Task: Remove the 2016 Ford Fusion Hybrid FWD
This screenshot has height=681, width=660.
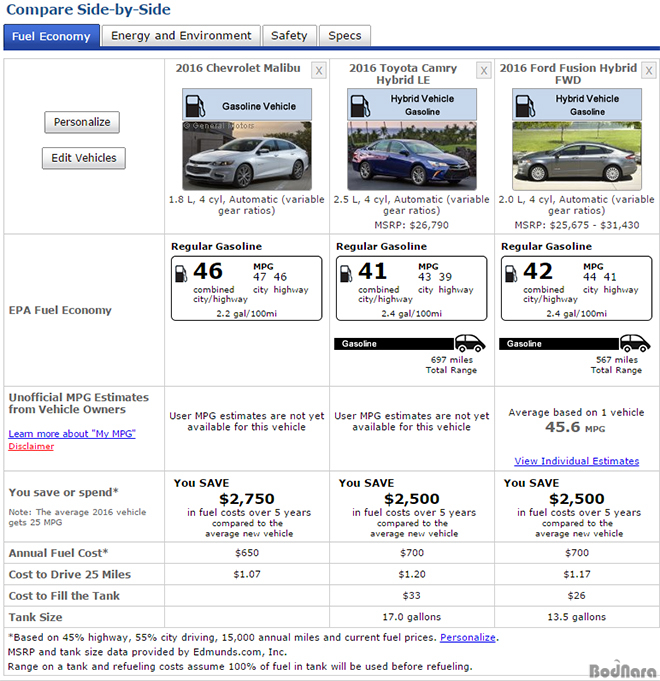Action: [649, 70]
